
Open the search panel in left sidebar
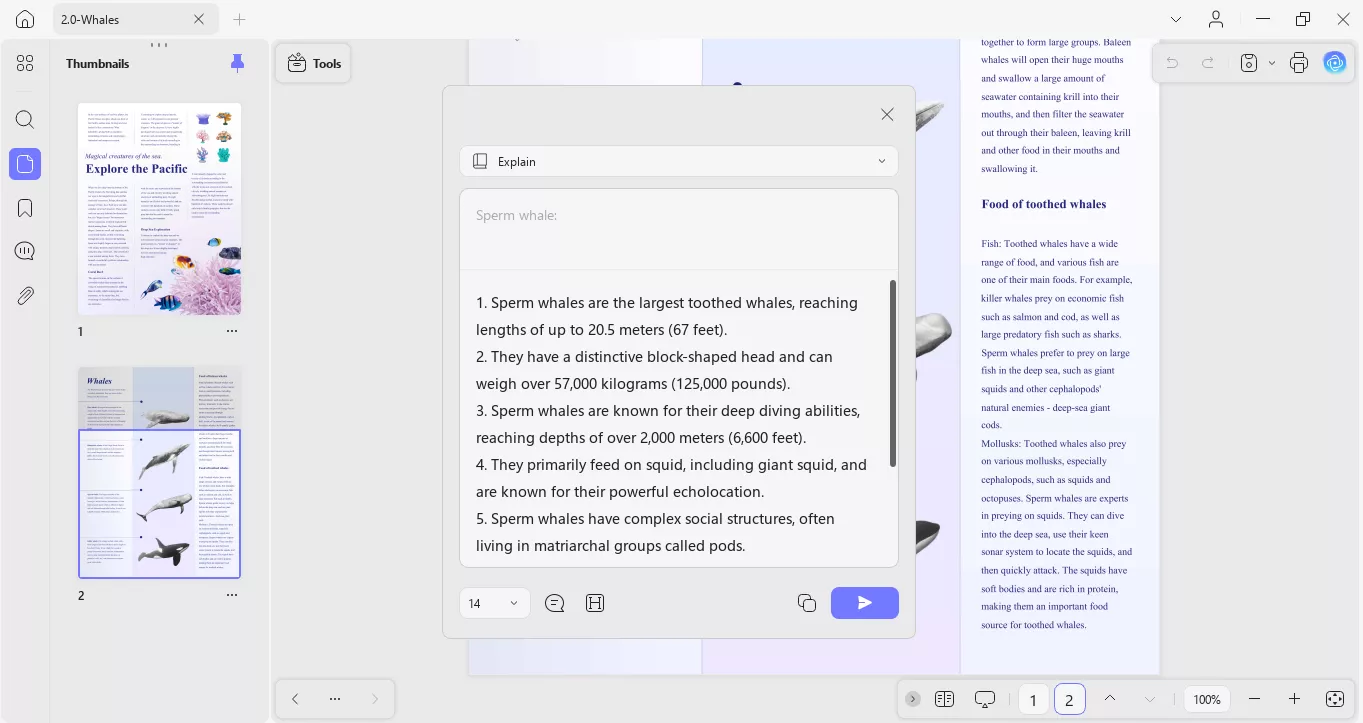[25, 120]
